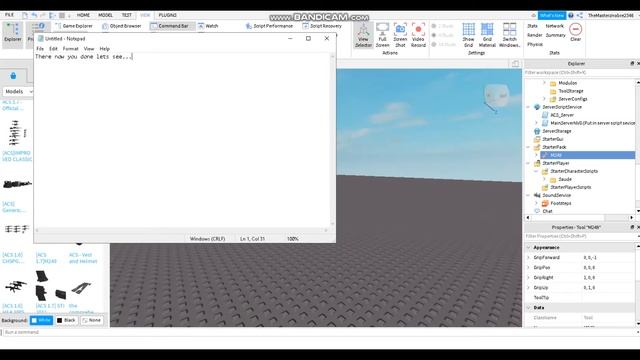Open Game Explorer from View ribbon

pyautogui.click(x=74, y=26)
